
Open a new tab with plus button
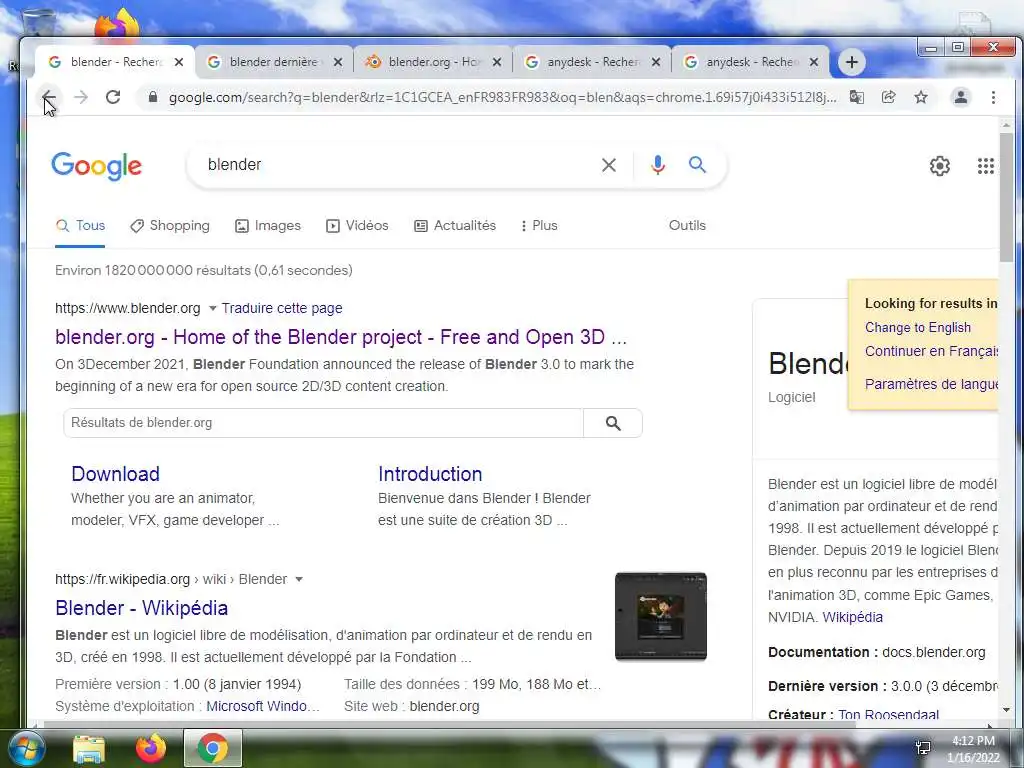click(x=852, y=62)
